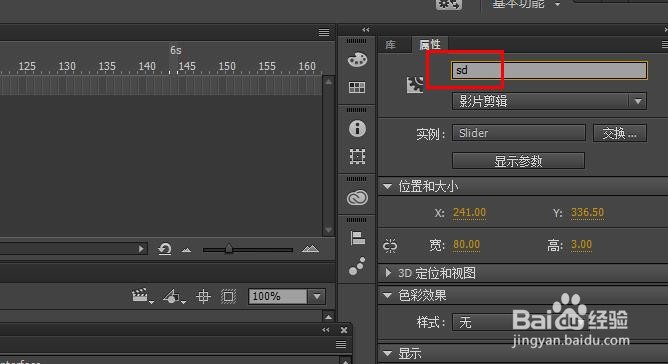Image resolution: width=668 pixels, height=364 pixels.
Task: Open the Edit Symbols icon
Action: [173, 296]
